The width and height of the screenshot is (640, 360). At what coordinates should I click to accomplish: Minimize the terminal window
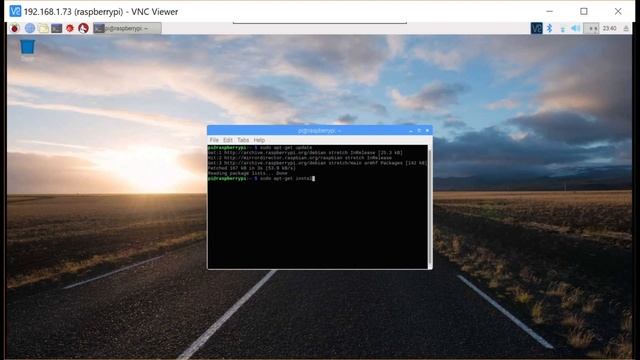(x=411, y=131)
